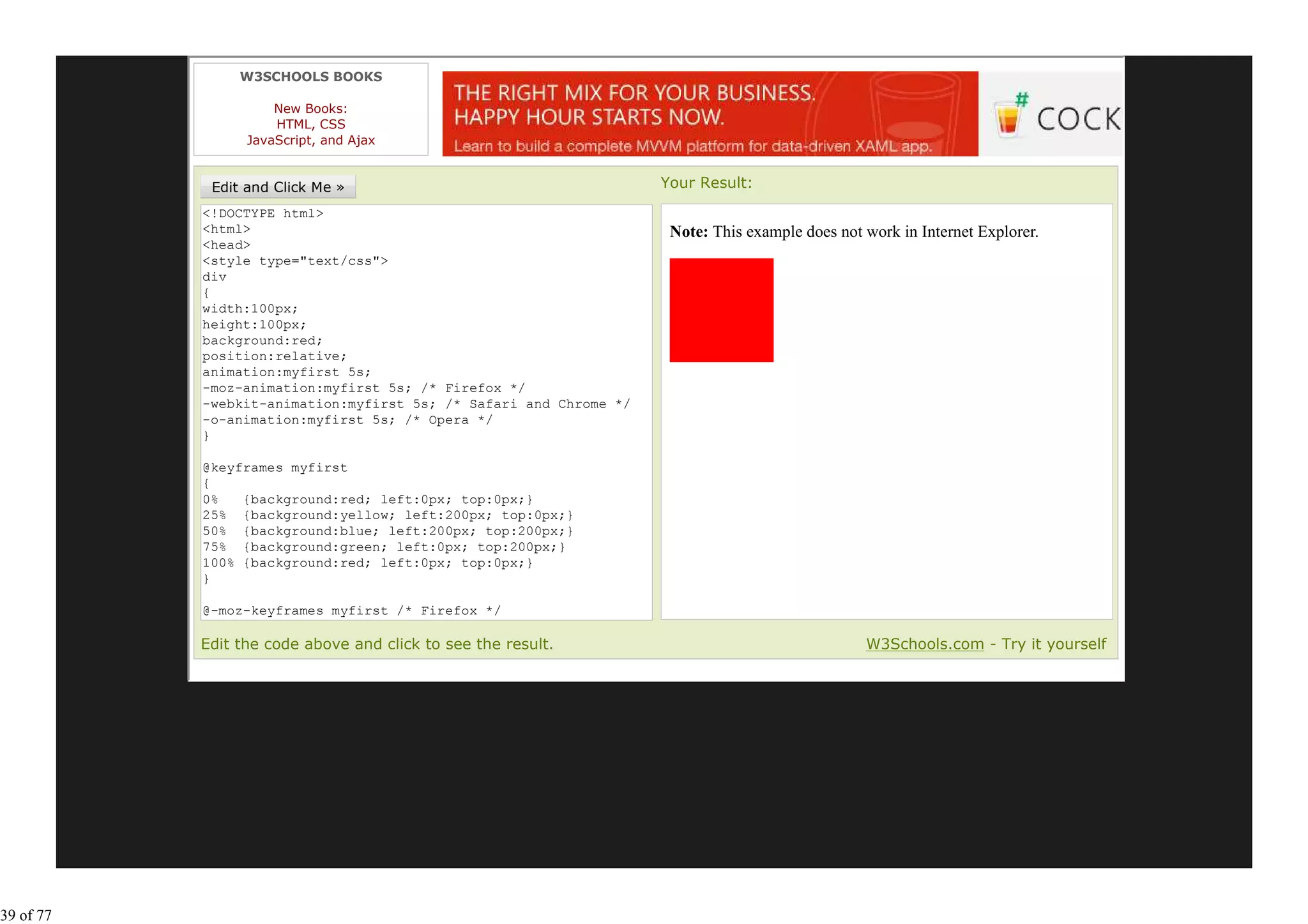Image resolution: width=1308 pixels, height=924 pixels.
Task: Click the red MVVM platform banner ad
Action: pos(709,114)
